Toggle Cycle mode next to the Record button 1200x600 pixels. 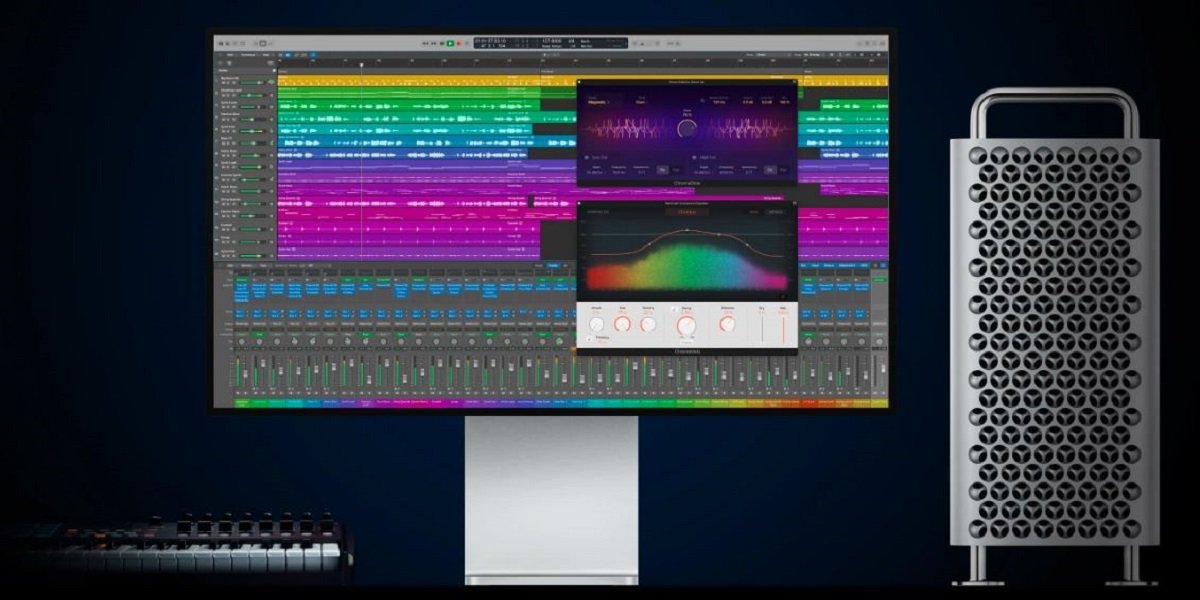(x=467, y=43)
